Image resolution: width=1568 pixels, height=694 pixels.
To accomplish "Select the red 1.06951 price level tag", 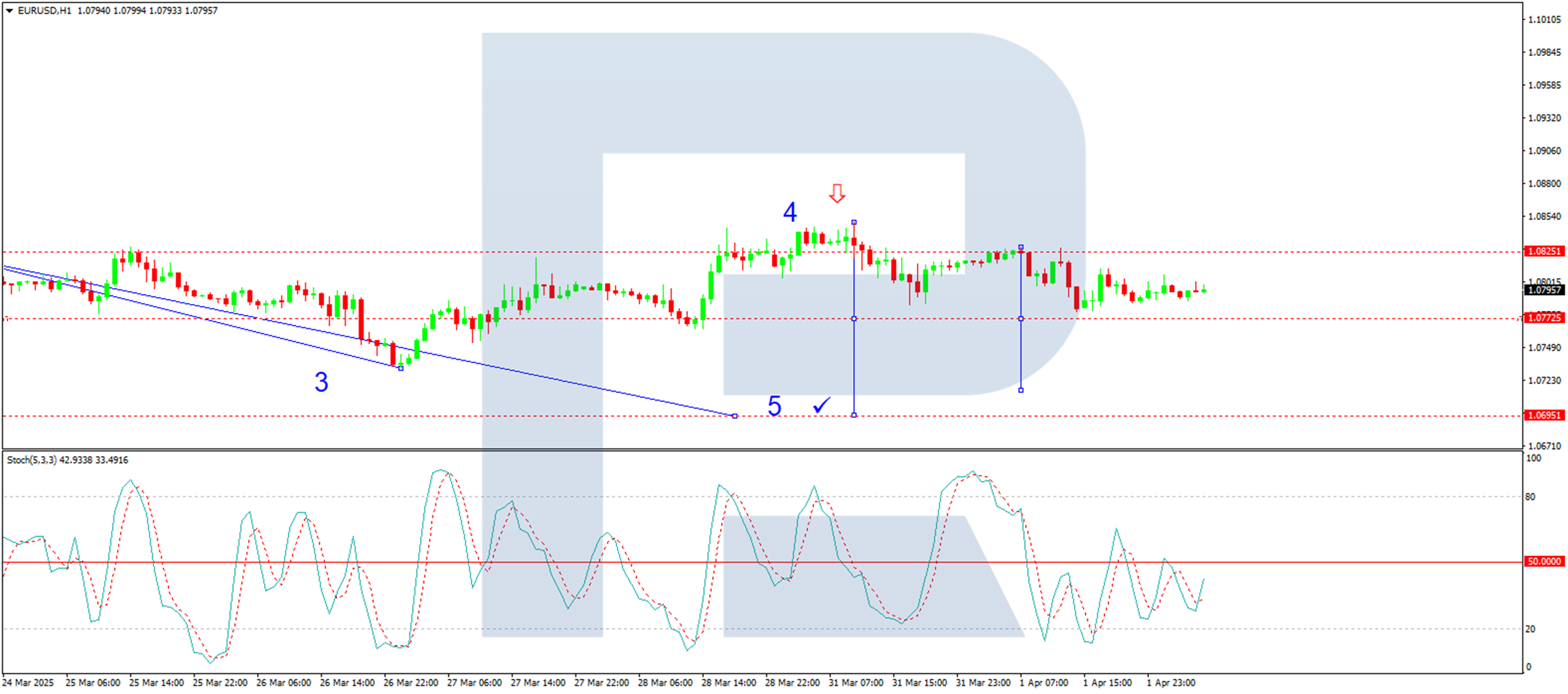I will (1544, 415).
